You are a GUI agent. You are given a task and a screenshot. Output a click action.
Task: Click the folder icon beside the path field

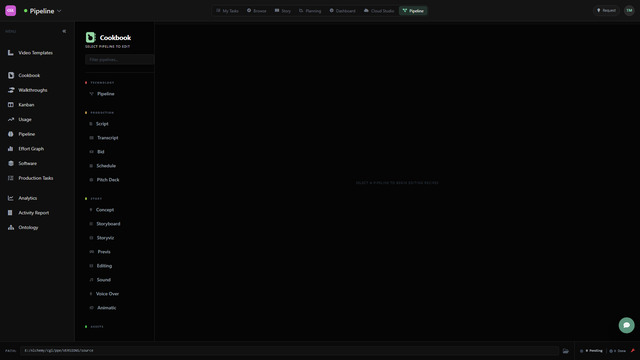pos(565,351)
